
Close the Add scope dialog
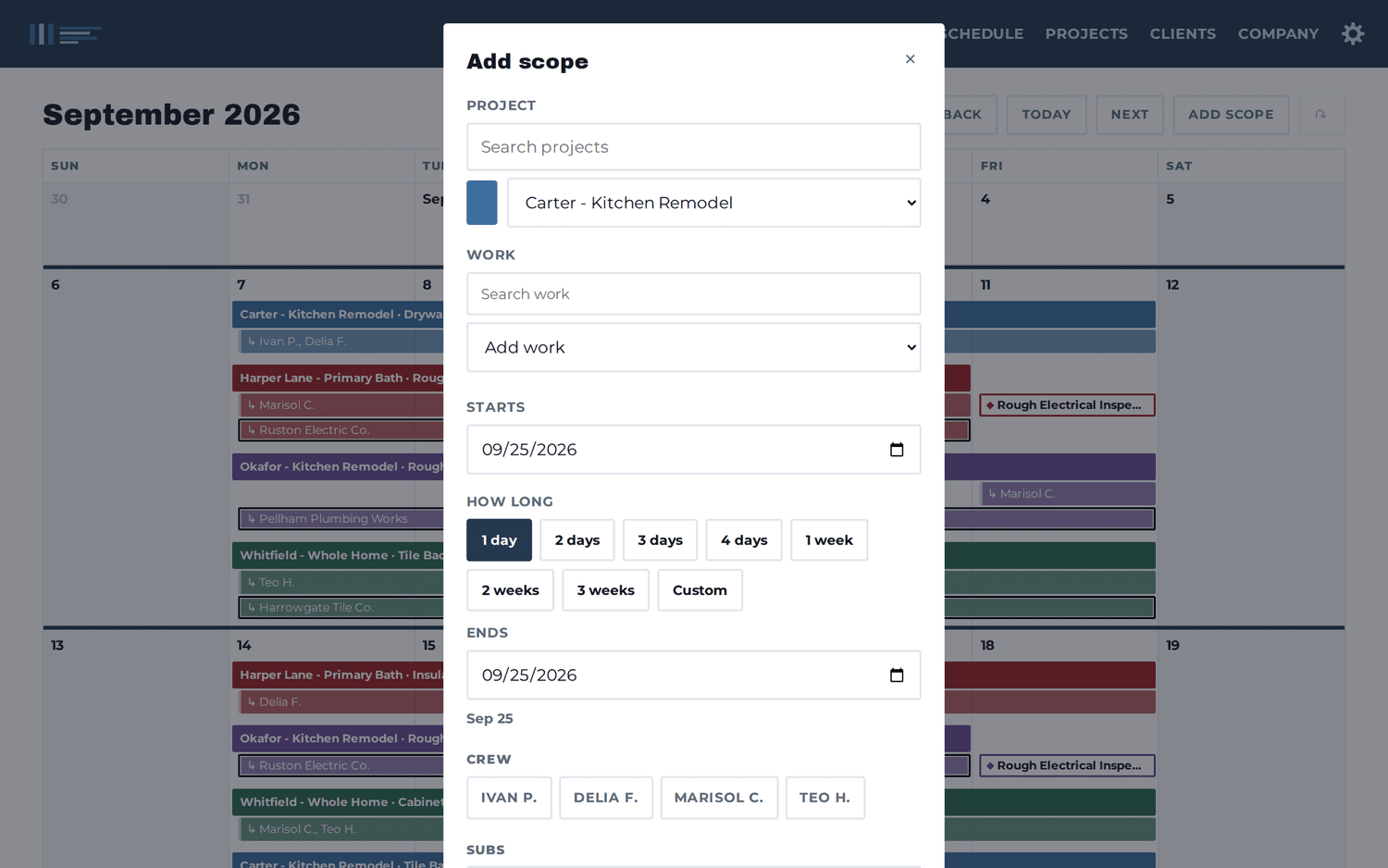910,59
